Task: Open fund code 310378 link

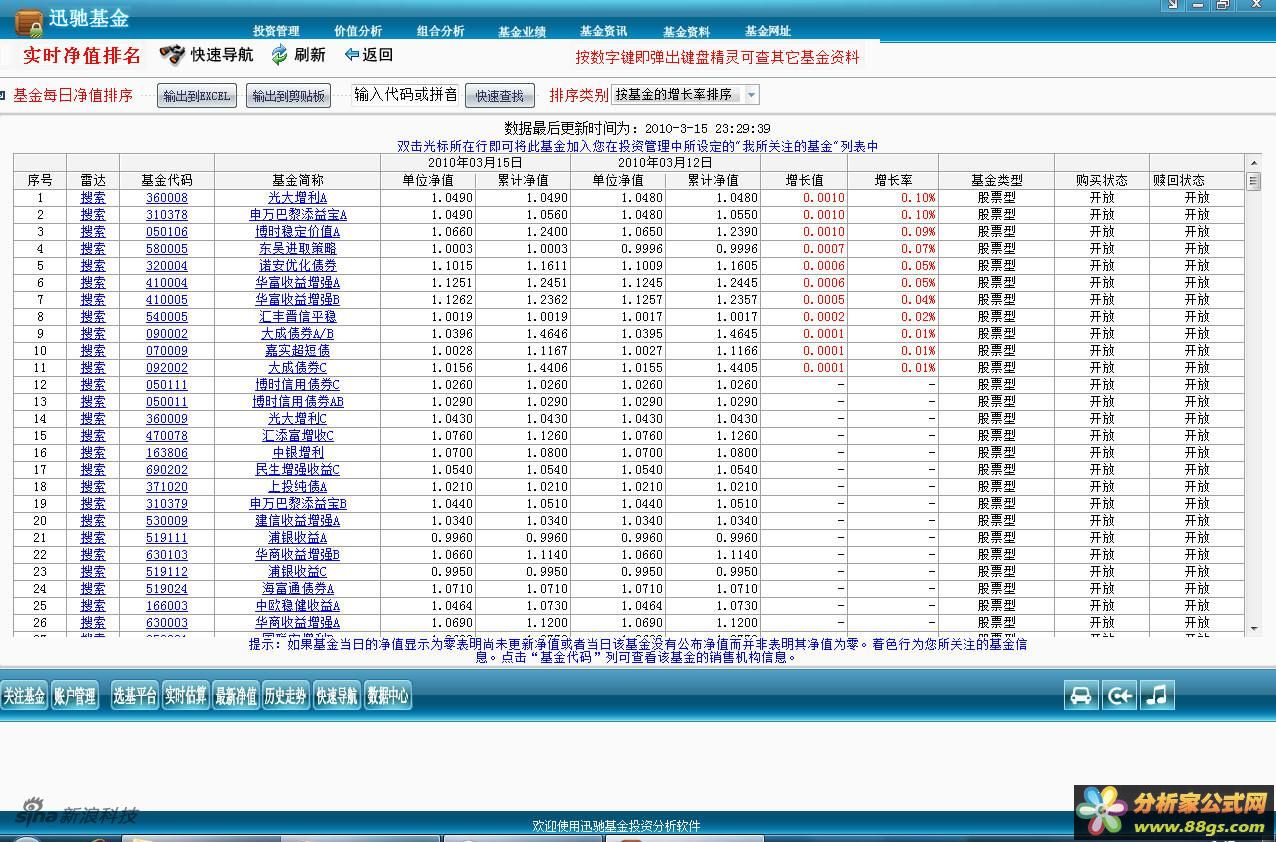Action: click(x=167, y=215)
